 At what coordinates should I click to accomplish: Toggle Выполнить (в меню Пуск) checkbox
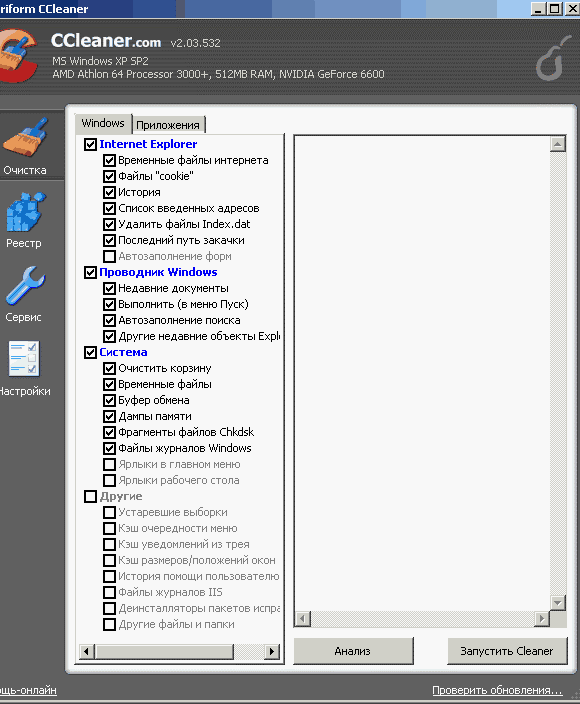point(109,304)
